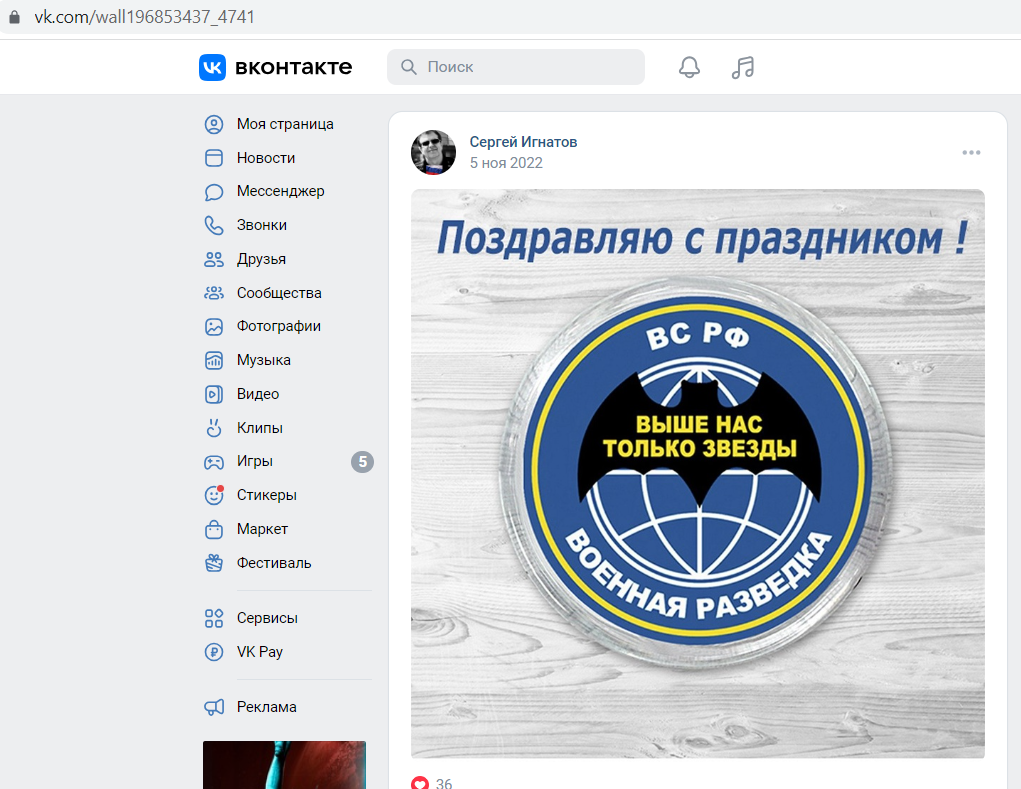Open the Звонки section
The image size is (1021, 789).
tap(262, 225)
